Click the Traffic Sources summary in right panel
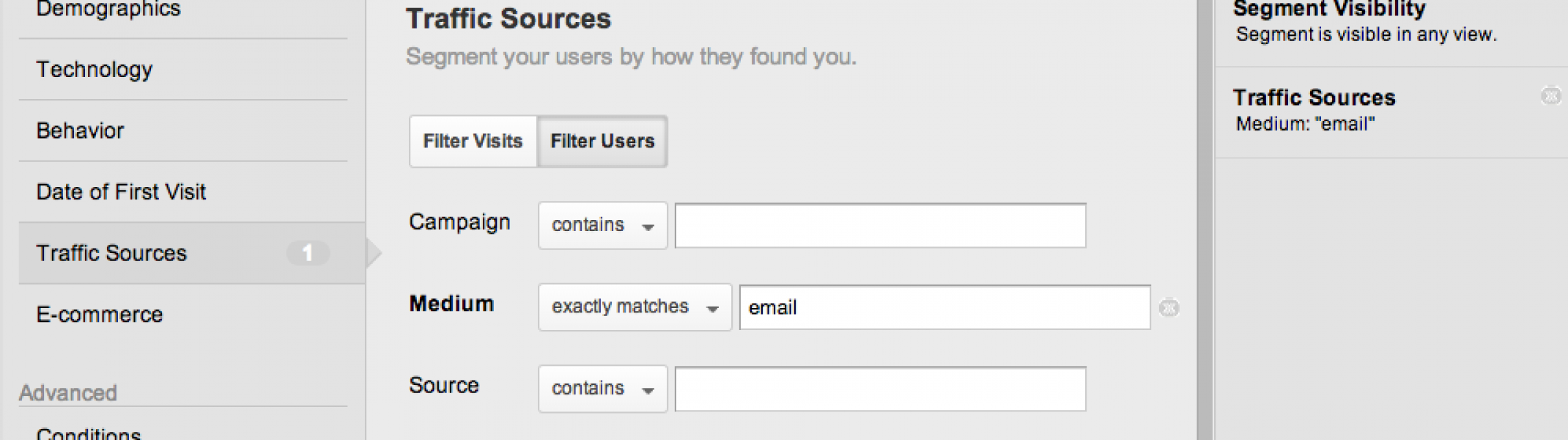 [1314, 110]
